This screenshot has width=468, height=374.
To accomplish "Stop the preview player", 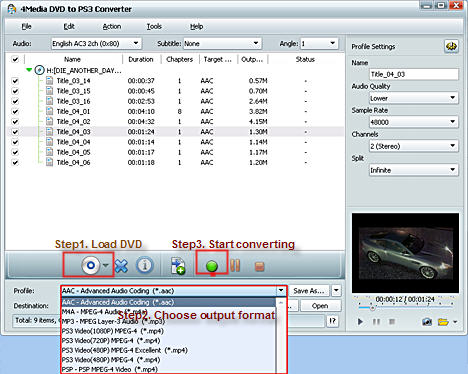I will 392,322.
